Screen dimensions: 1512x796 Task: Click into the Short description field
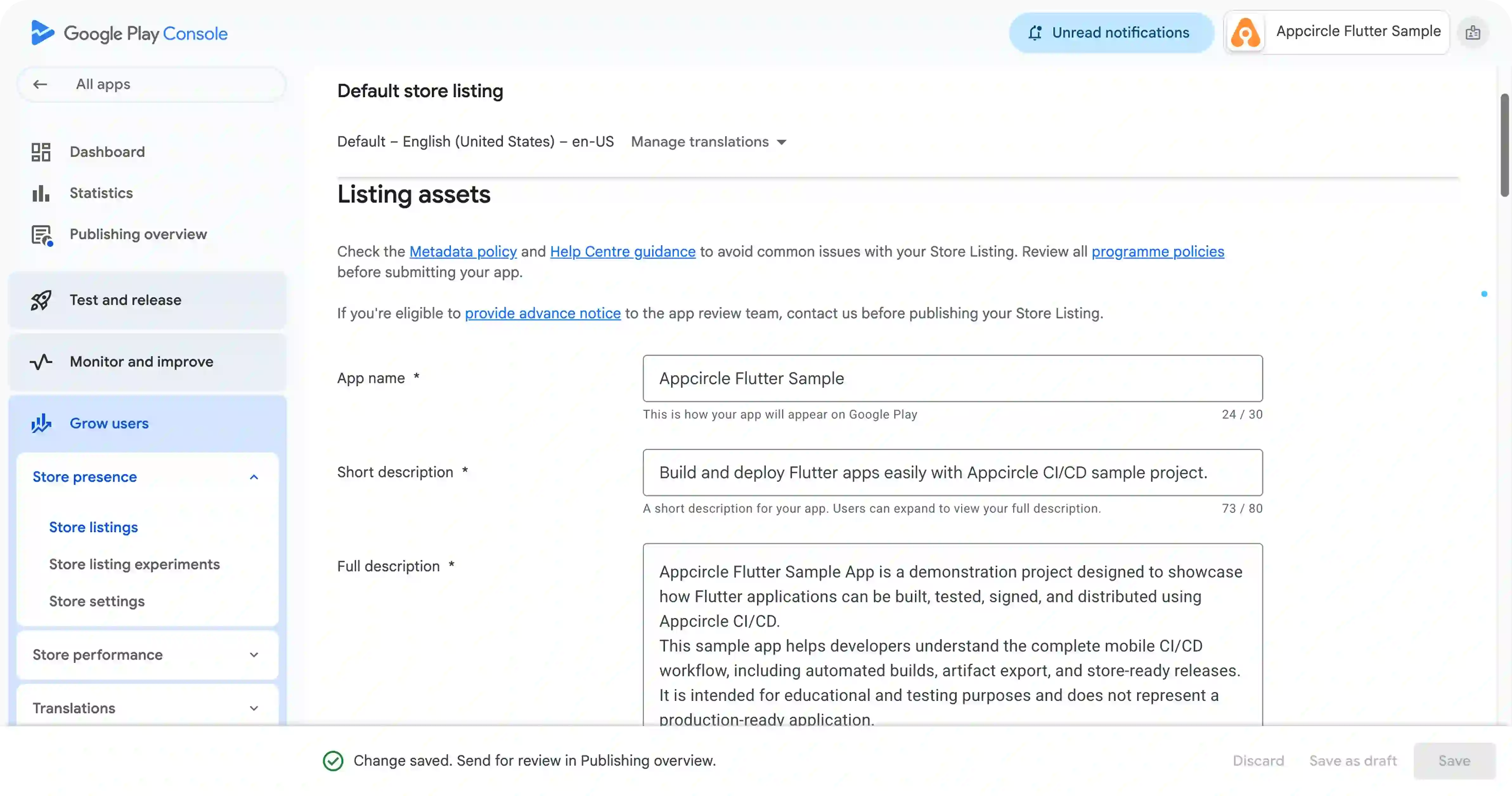click(x=952, y=473)
